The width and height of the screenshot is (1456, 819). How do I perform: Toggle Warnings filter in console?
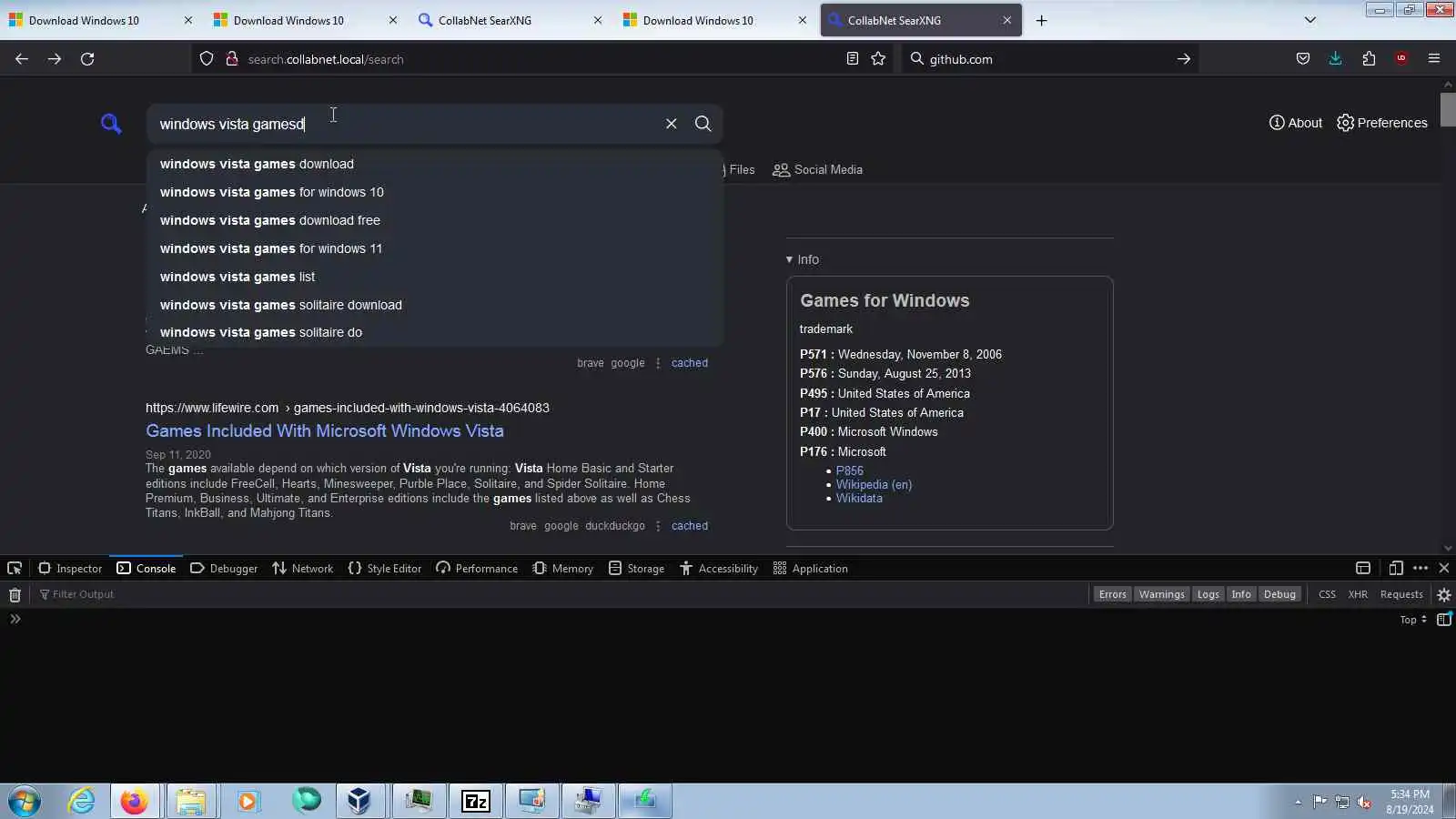click(x=1162, y=595)
